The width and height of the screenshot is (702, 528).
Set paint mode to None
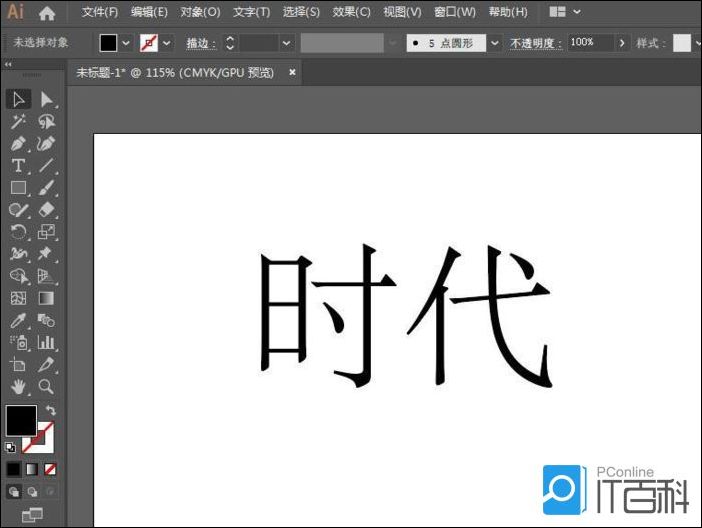point(50,469)
